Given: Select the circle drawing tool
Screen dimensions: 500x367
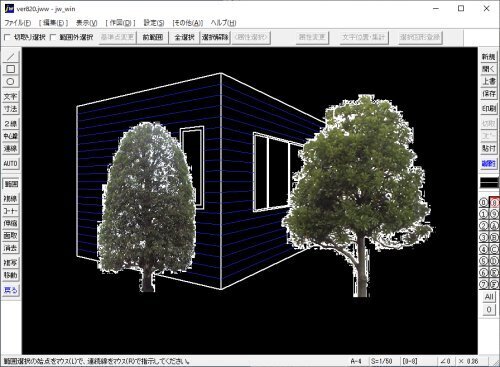Looking at the screenshot, I should [x=11, y=81].
